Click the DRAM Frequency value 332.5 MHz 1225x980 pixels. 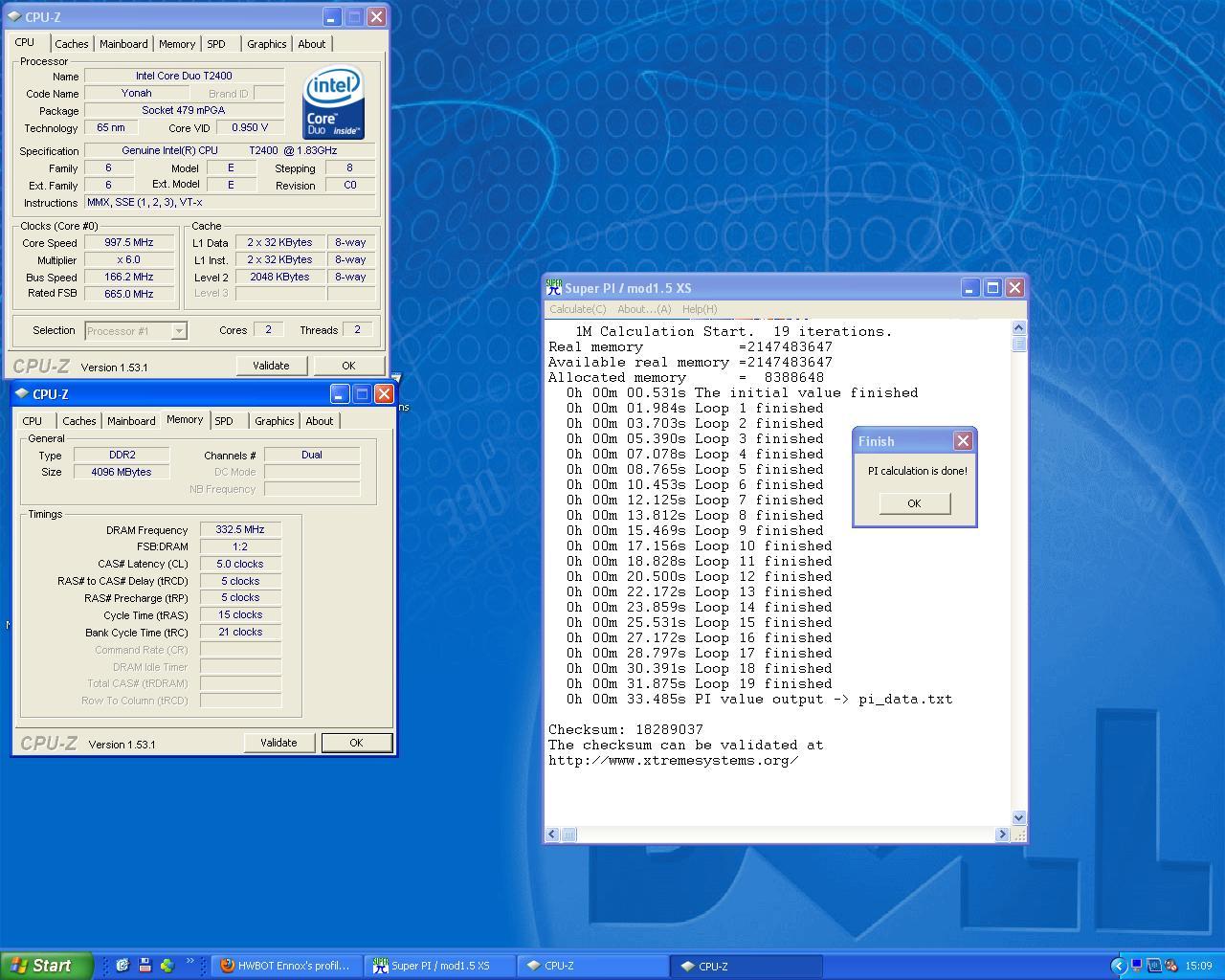[240, 530]
